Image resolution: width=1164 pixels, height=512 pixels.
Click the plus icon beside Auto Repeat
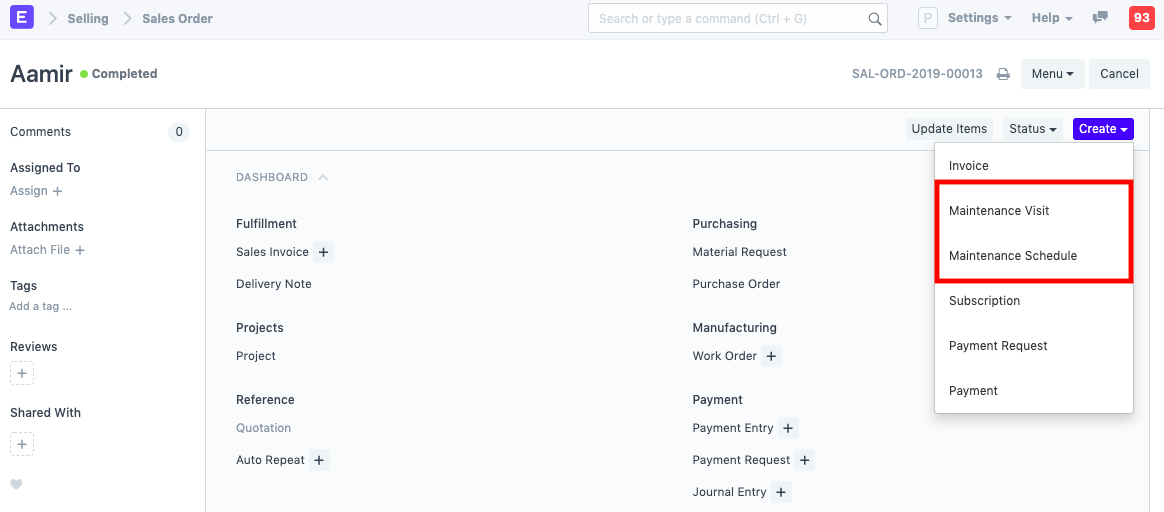coord(319,460)
